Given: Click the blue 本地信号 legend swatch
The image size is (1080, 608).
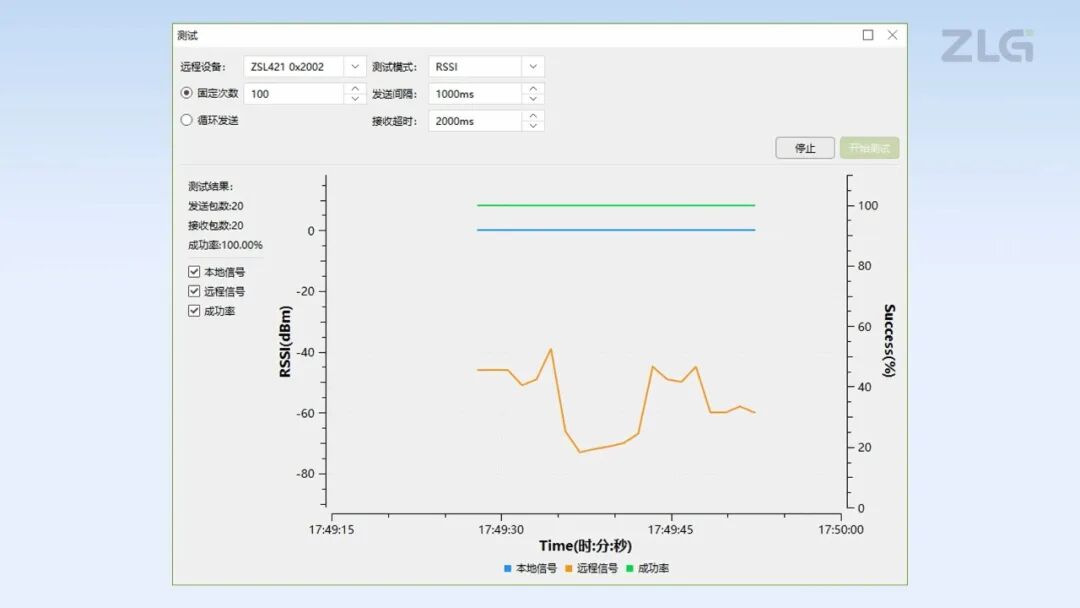Looking at the screenshot, I should point(508,568).
